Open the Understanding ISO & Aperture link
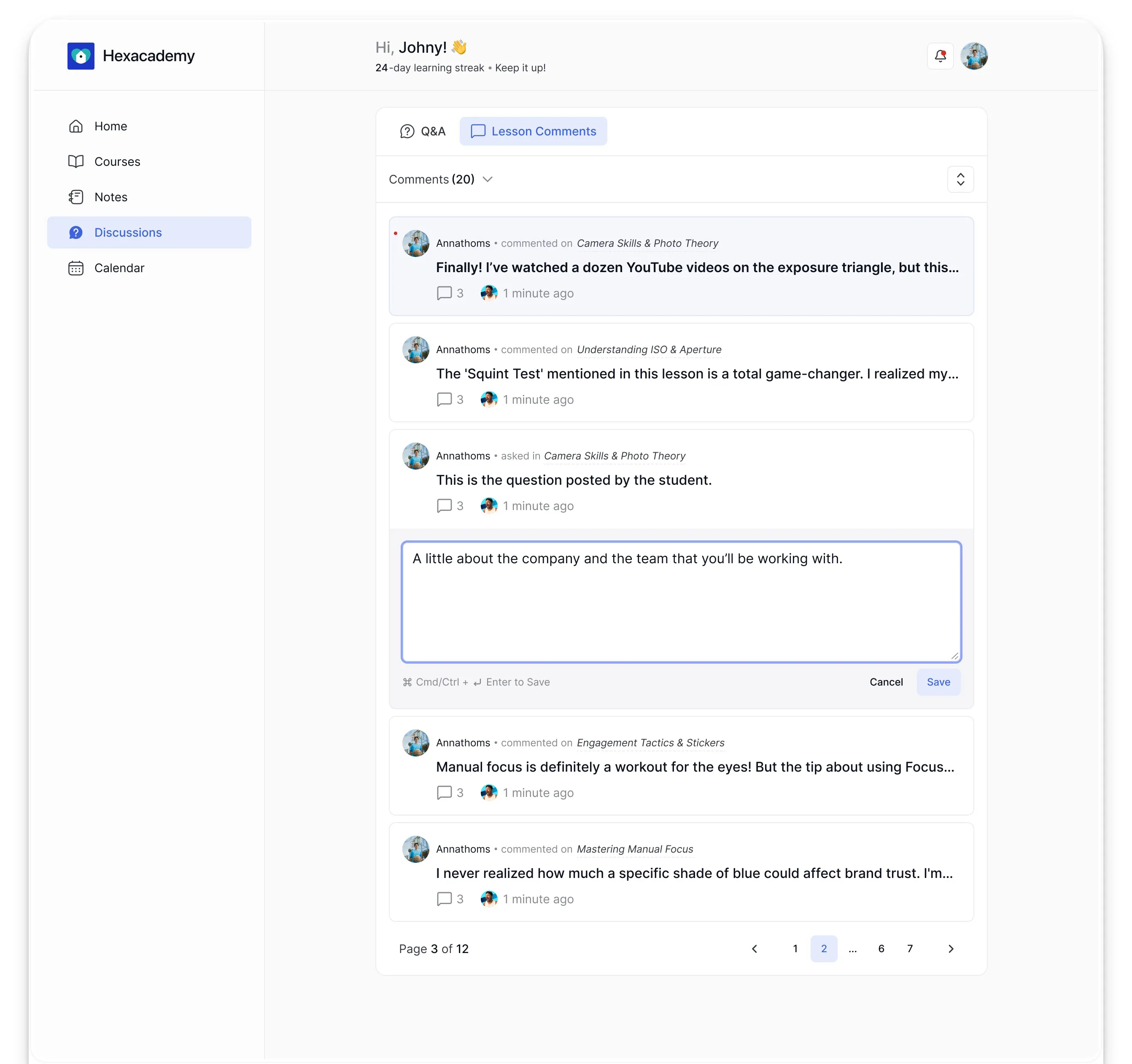This screenshot has height=1064, width=1132. pyautogui.click(x=649, y=349)
